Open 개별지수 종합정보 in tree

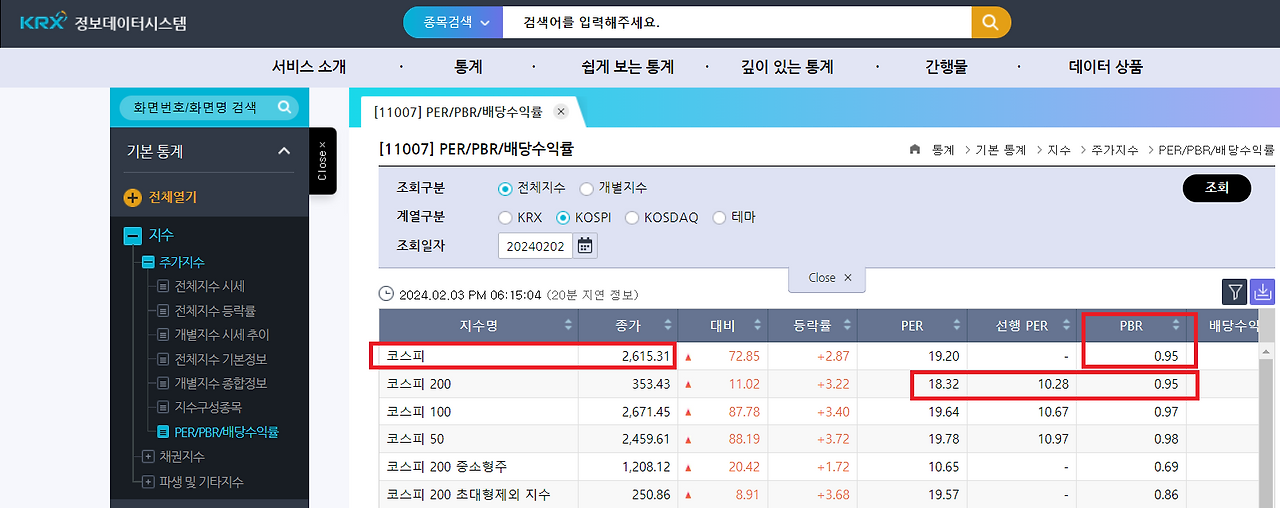pyautogui.click(x=220, y=384)
